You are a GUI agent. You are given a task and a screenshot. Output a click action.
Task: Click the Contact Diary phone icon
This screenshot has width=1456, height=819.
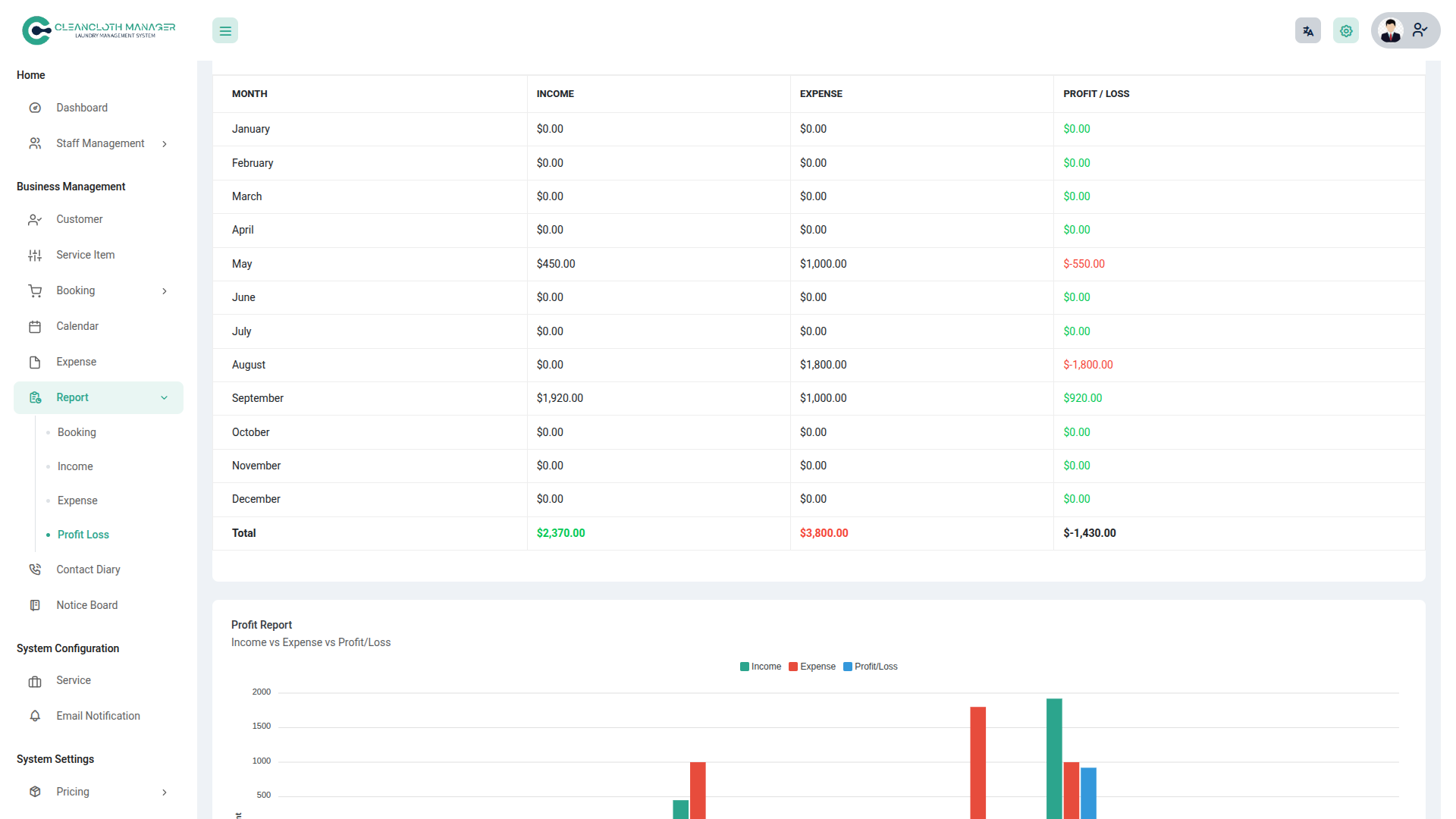pyautogui.click(x=35, y=570)
